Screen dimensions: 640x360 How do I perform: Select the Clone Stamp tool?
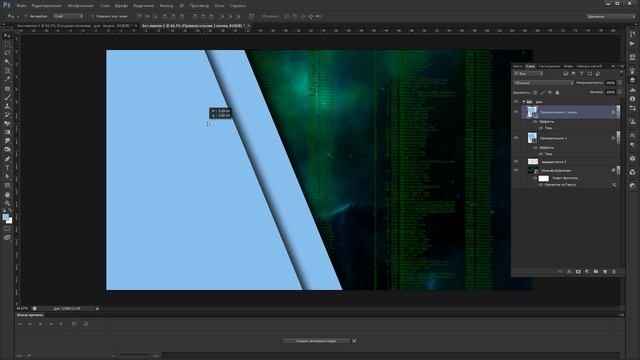point(7,106)
